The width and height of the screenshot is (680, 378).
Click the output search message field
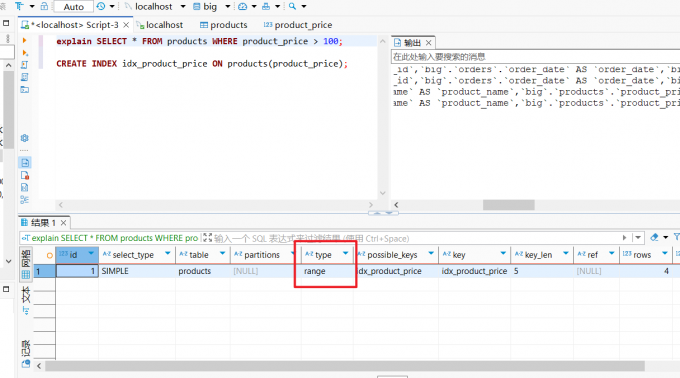click(536, 57)
